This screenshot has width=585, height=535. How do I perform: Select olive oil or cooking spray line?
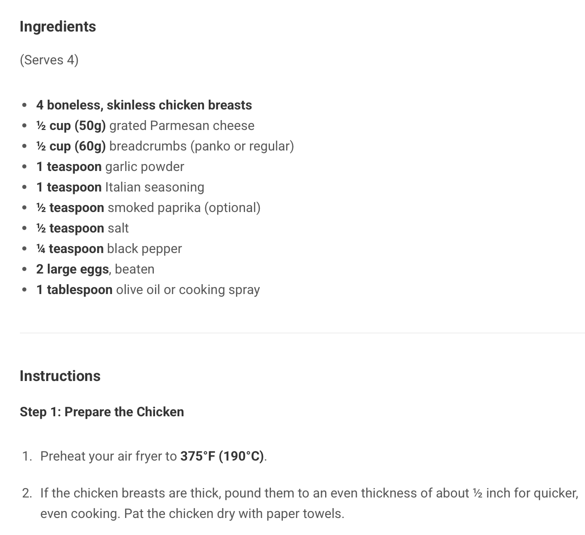click(x=148, y=290)
